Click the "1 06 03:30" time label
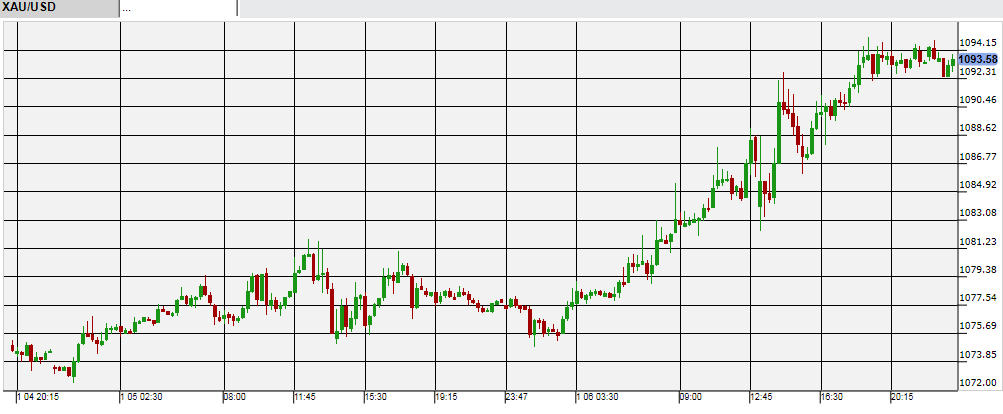 pyautogui.click(x=602, y=397)
